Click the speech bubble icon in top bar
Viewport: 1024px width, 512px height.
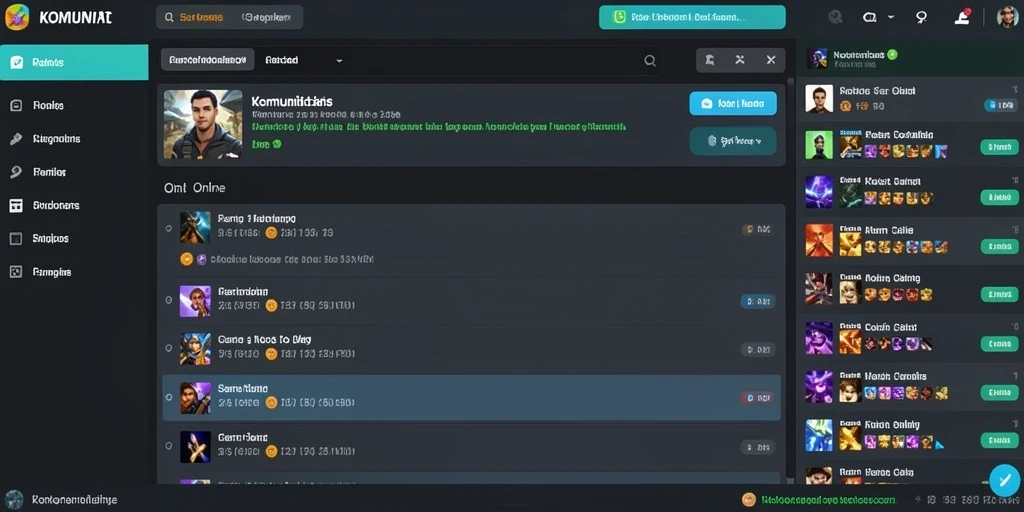click(870, 18)
